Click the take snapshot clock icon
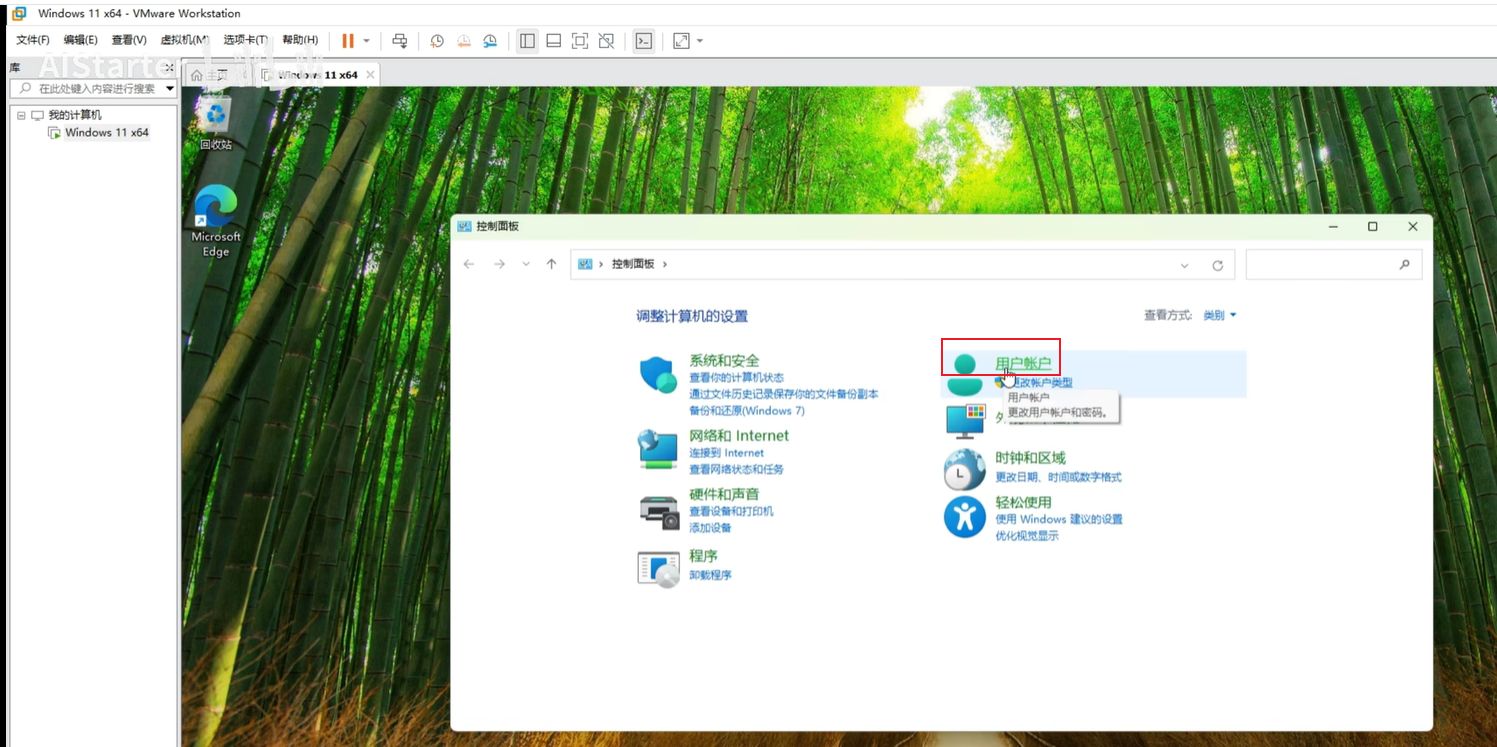 pyautogui.click(x=437, y=41)
